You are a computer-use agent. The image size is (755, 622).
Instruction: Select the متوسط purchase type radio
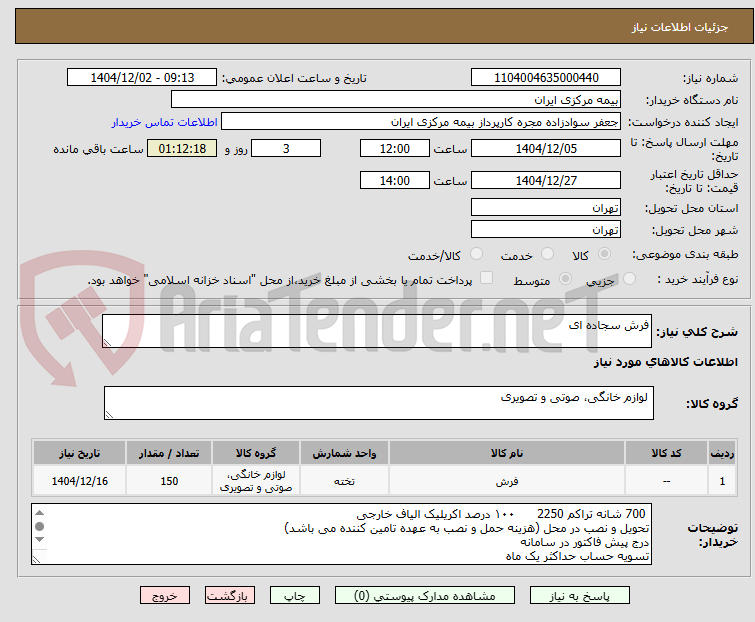[x=565, y=279]
